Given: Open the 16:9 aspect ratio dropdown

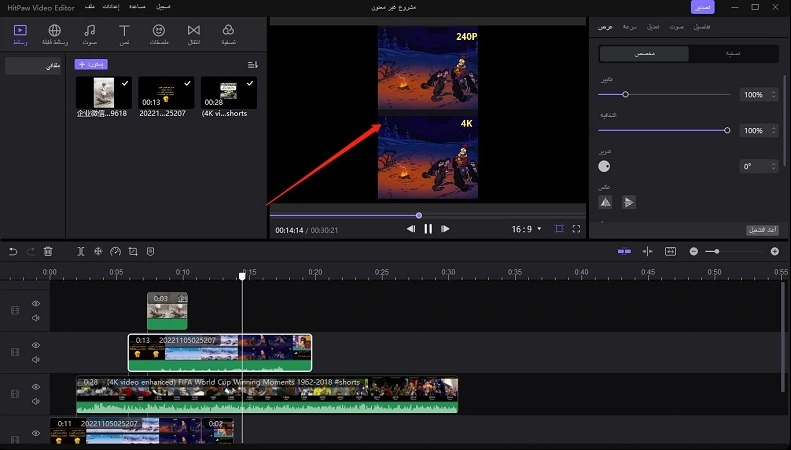Looking at the screenshot, I should pos(527,229).
